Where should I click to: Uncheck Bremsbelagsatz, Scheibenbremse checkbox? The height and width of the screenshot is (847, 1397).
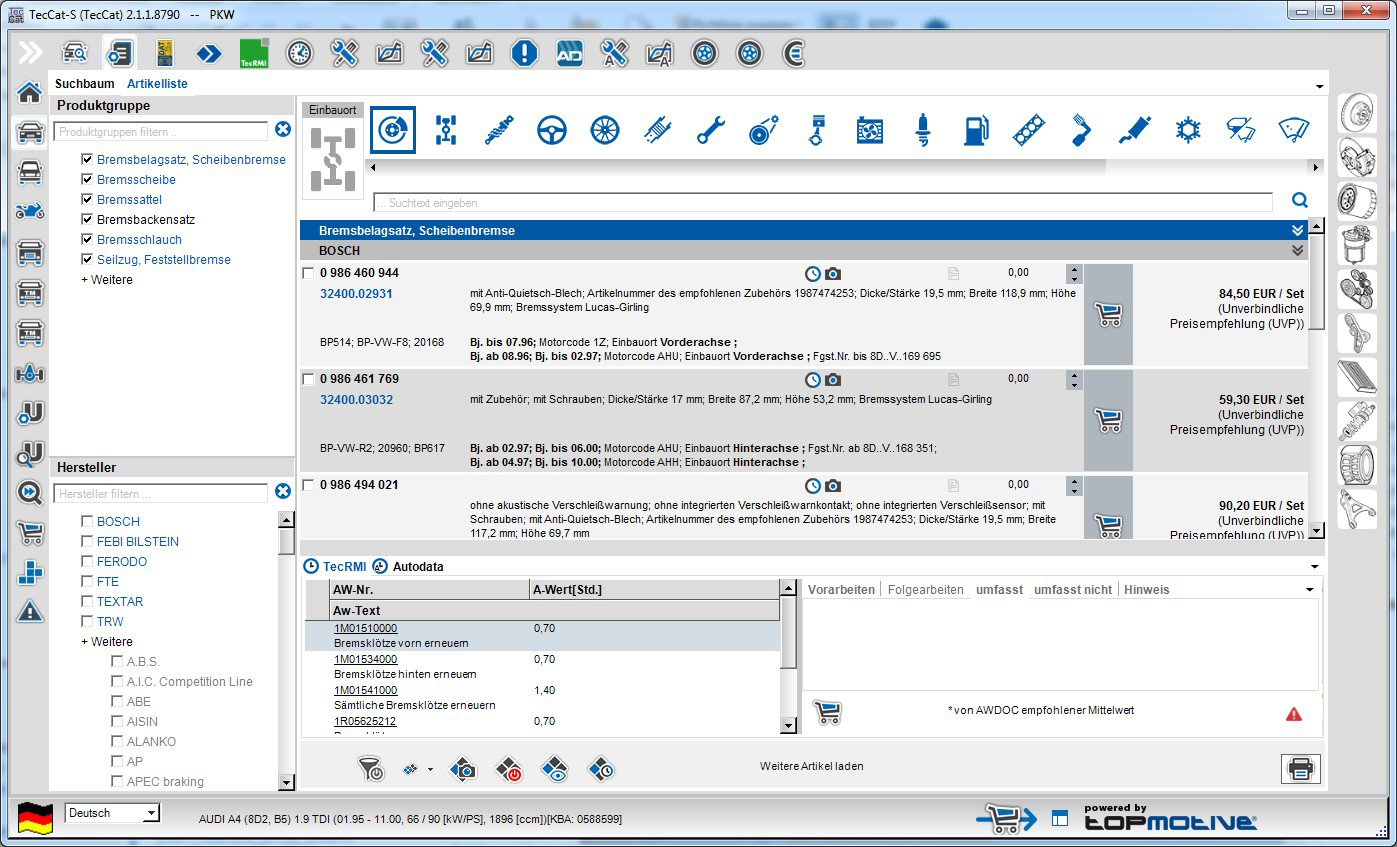87,160
